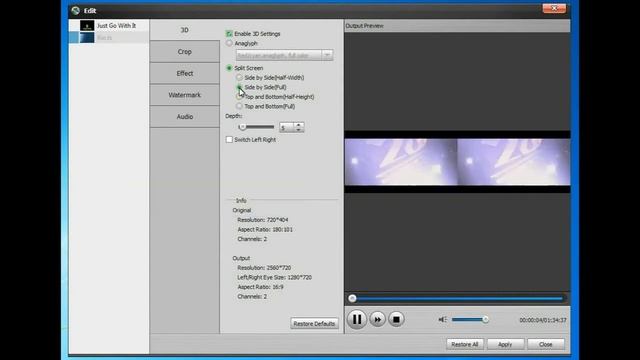The height and width of the screenshot is (360, 640).
Task: Choose Side by Side (Half-Width)
Action: pos(240,77)
